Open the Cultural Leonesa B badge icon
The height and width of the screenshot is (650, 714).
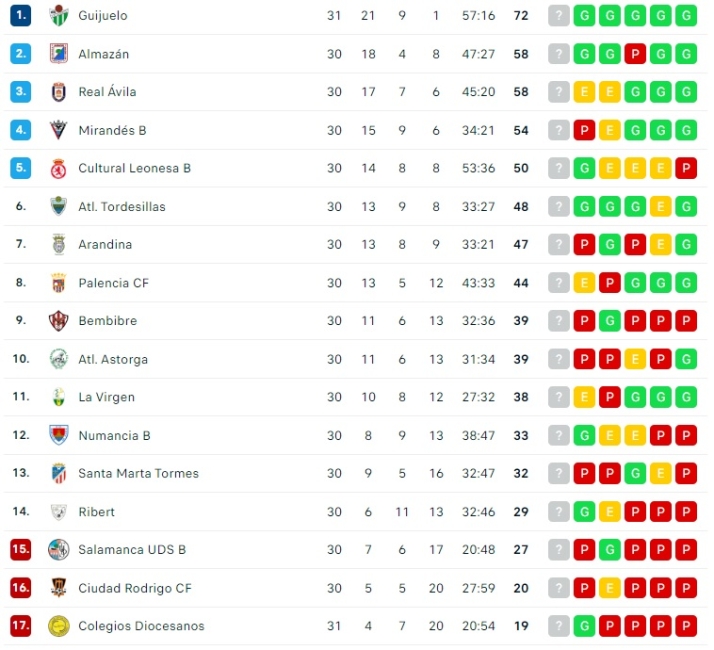pos(58,168)
